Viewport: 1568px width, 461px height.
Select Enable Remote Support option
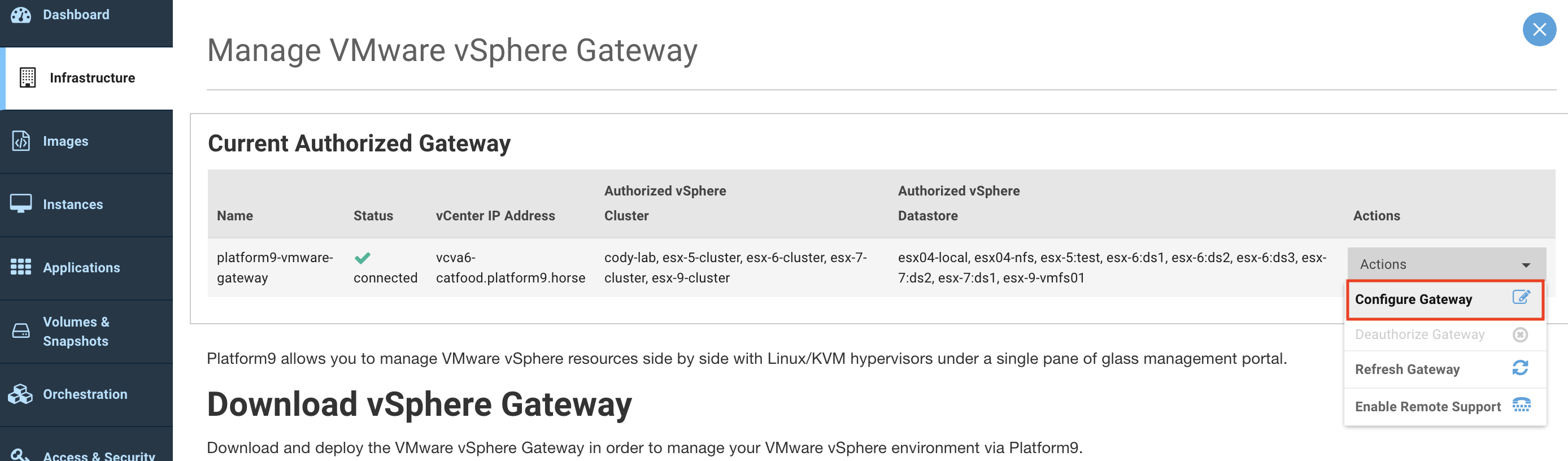[x=1427, y=406]
